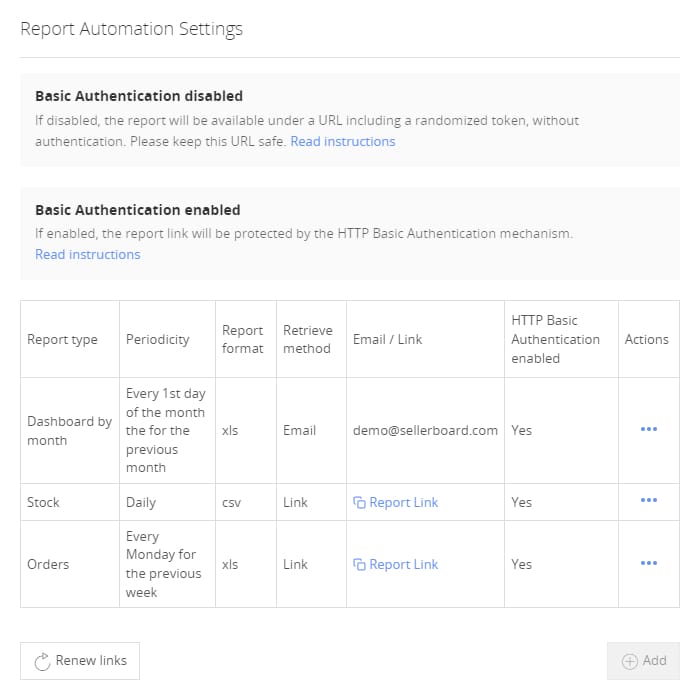
Task: Click the Periodicity column header
Action: click(157, 339)
